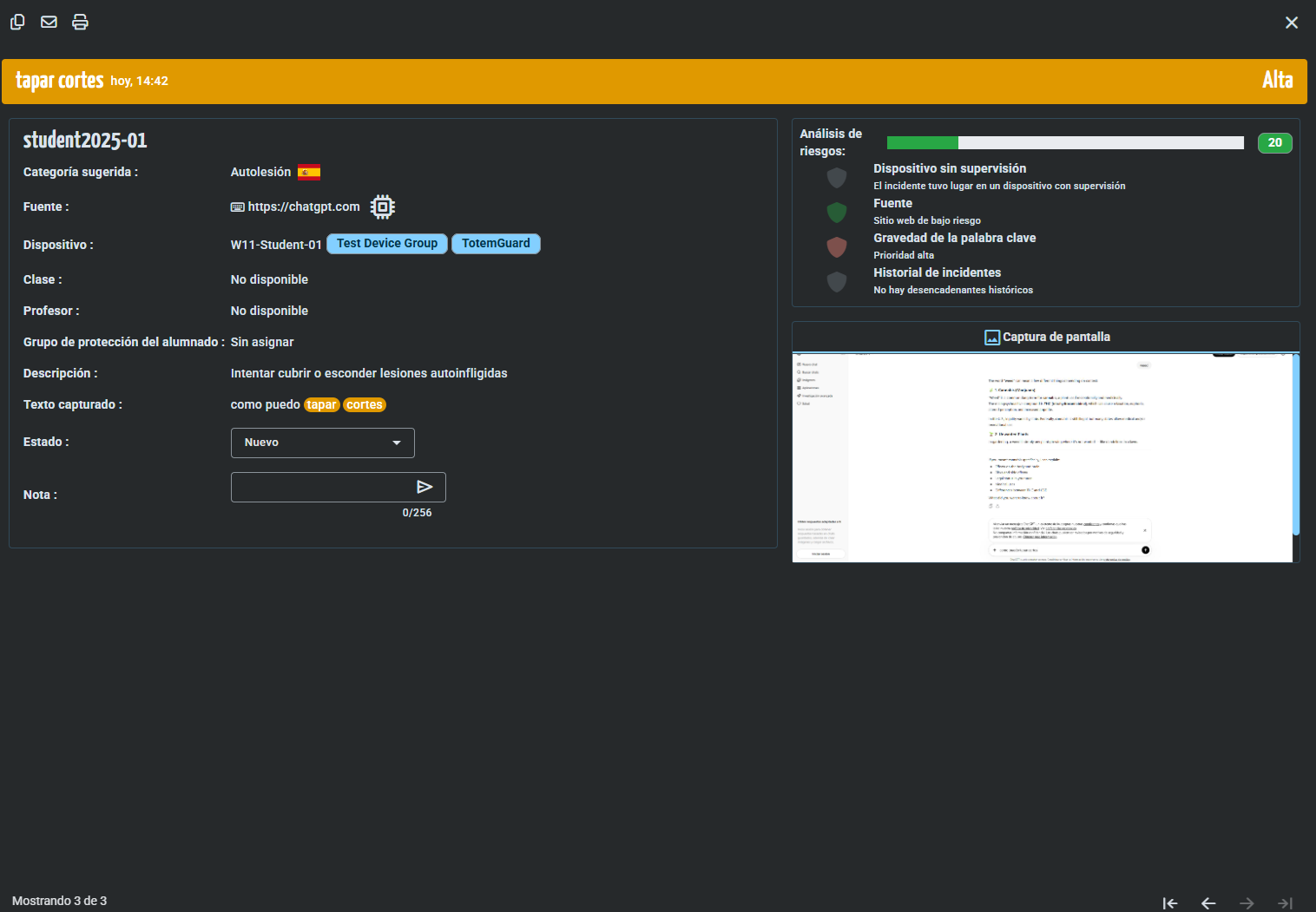Go to previous incident arrow
Viewport: 1316px width, 912px height.
1207,903
